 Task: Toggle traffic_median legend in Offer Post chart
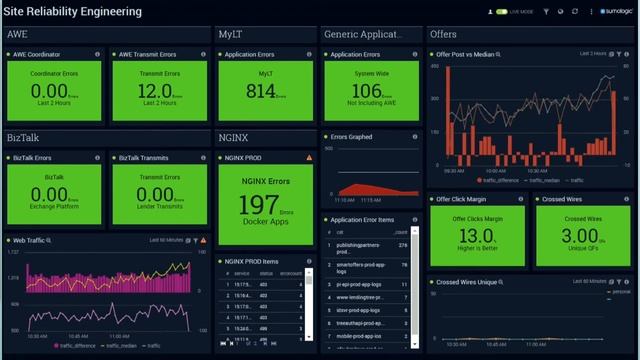click(x=542, y=180)
